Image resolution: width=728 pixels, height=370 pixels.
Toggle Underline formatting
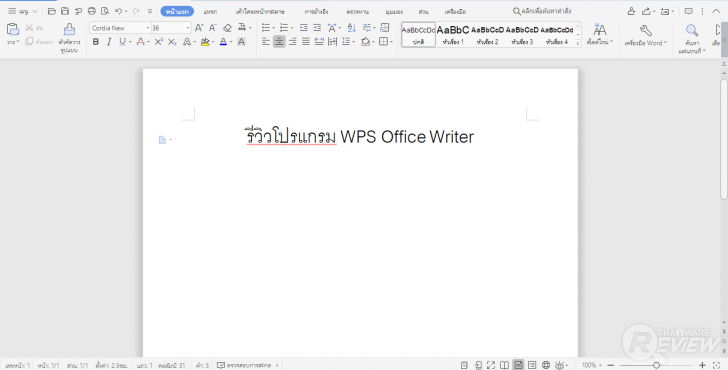[x=122, y=42]
